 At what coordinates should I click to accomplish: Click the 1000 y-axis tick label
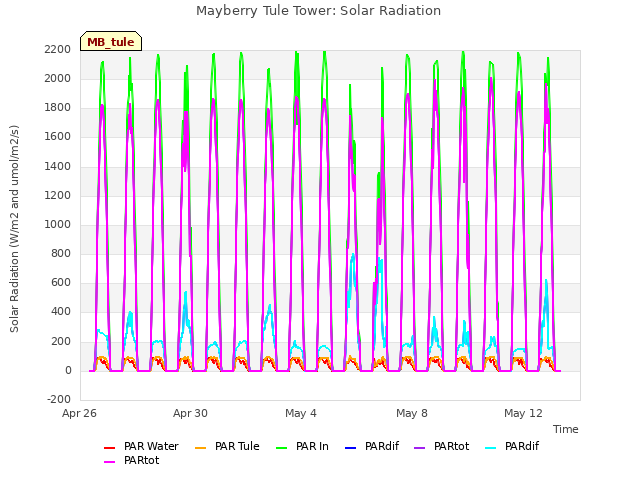coord(58,224)
